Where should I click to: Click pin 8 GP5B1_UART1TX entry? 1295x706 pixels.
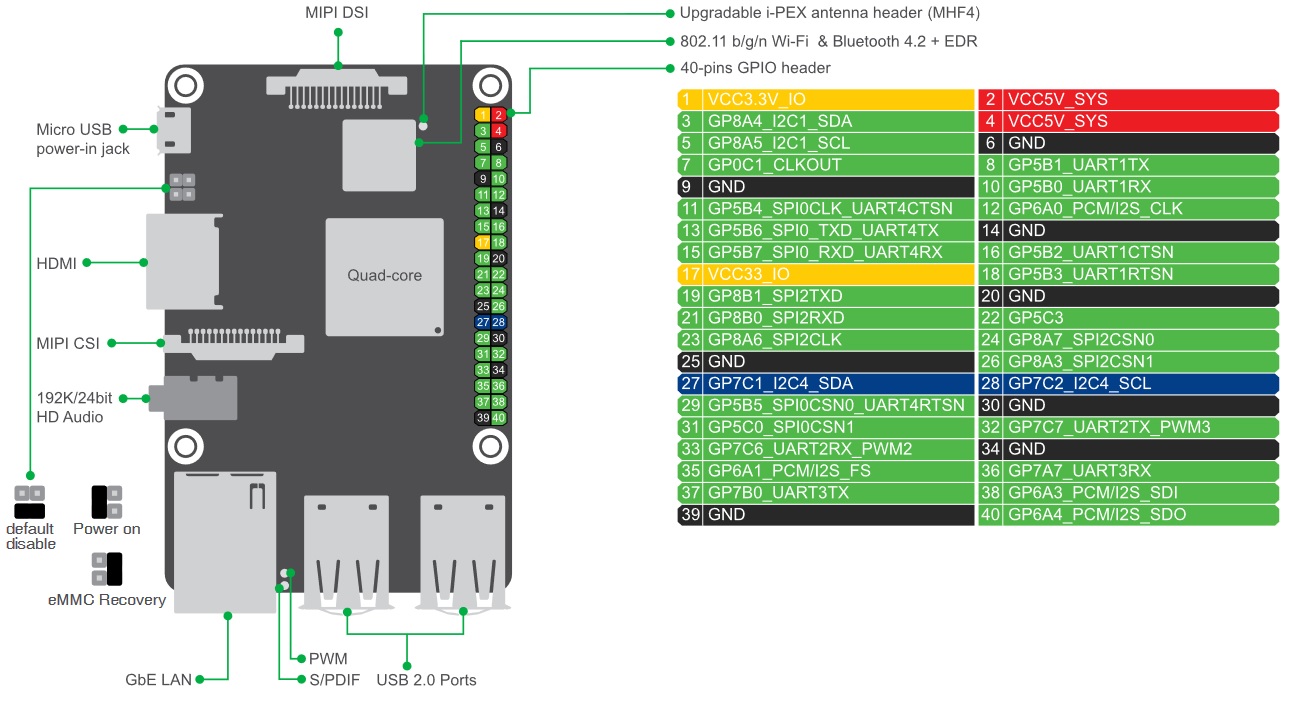1129,165
